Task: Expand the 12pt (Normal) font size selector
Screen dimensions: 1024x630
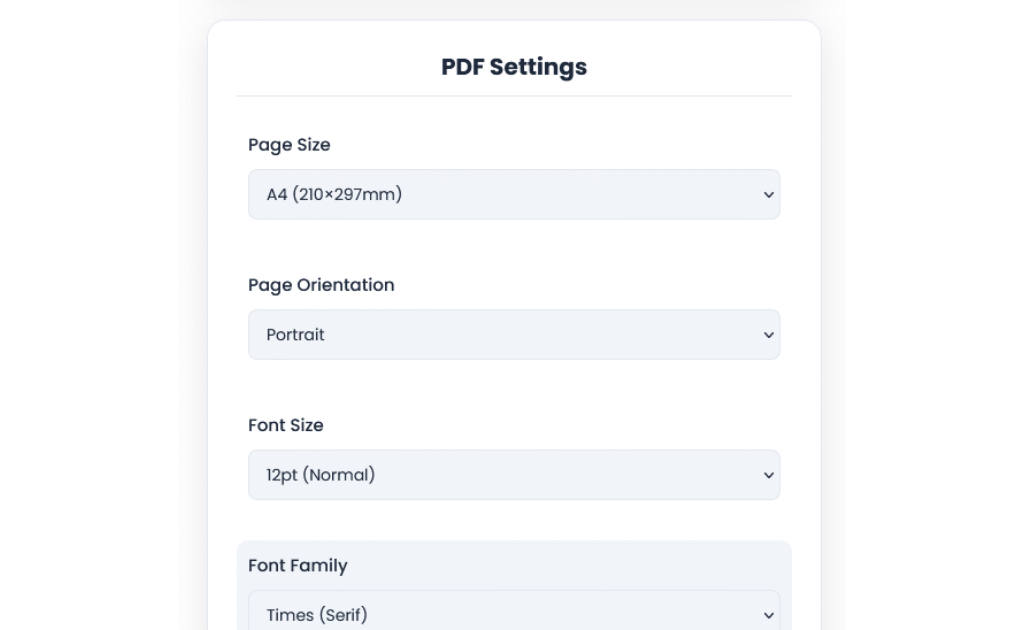Action: [514, 474]
